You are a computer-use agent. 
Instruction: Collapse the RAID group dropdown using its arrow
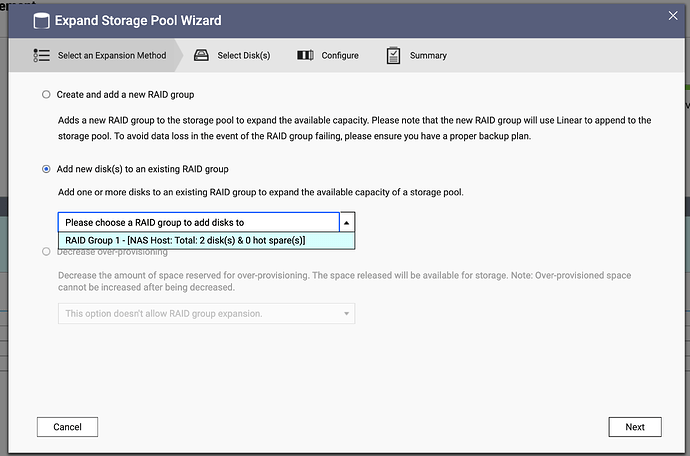coord(346,222)
